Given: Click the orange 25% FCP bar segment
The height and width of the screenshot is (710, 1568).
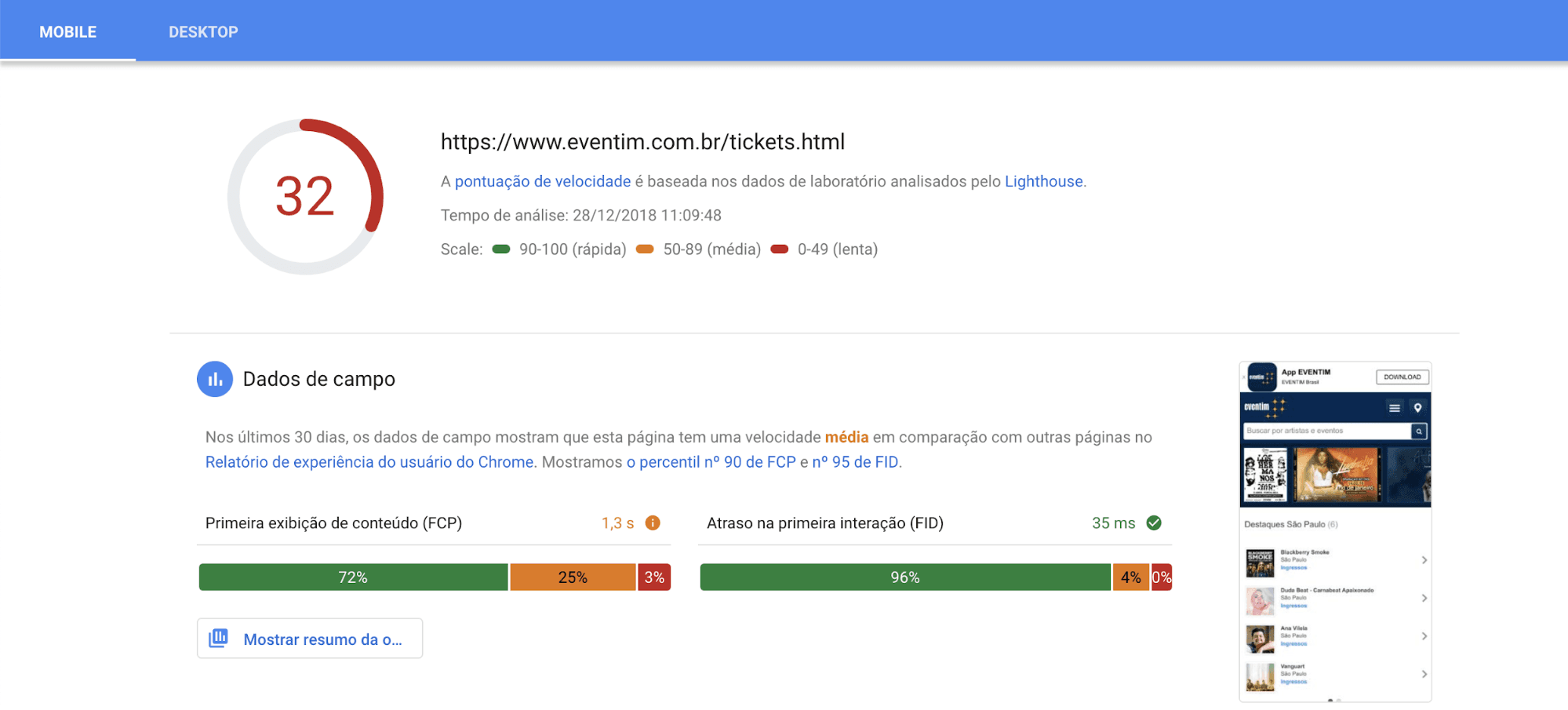Looking at the screenshot, I should [573, 577].
